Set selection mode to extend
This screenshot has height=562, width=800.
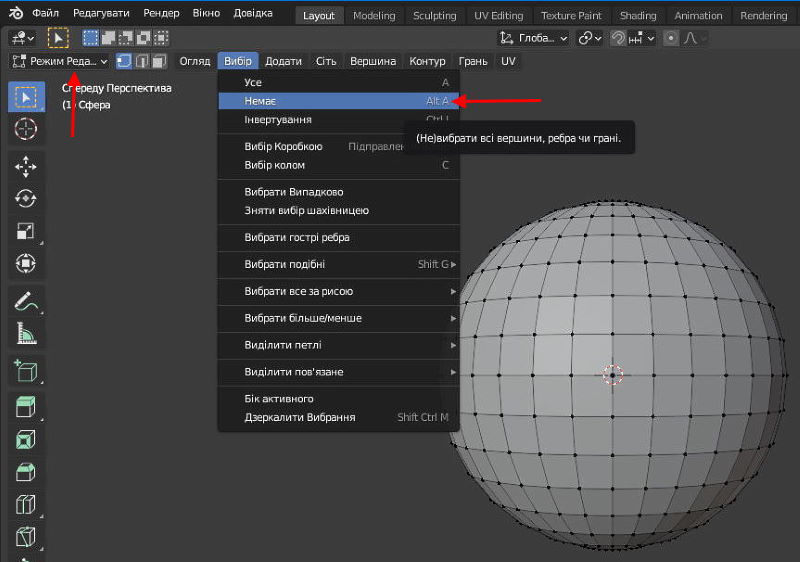tap(109, 38)
